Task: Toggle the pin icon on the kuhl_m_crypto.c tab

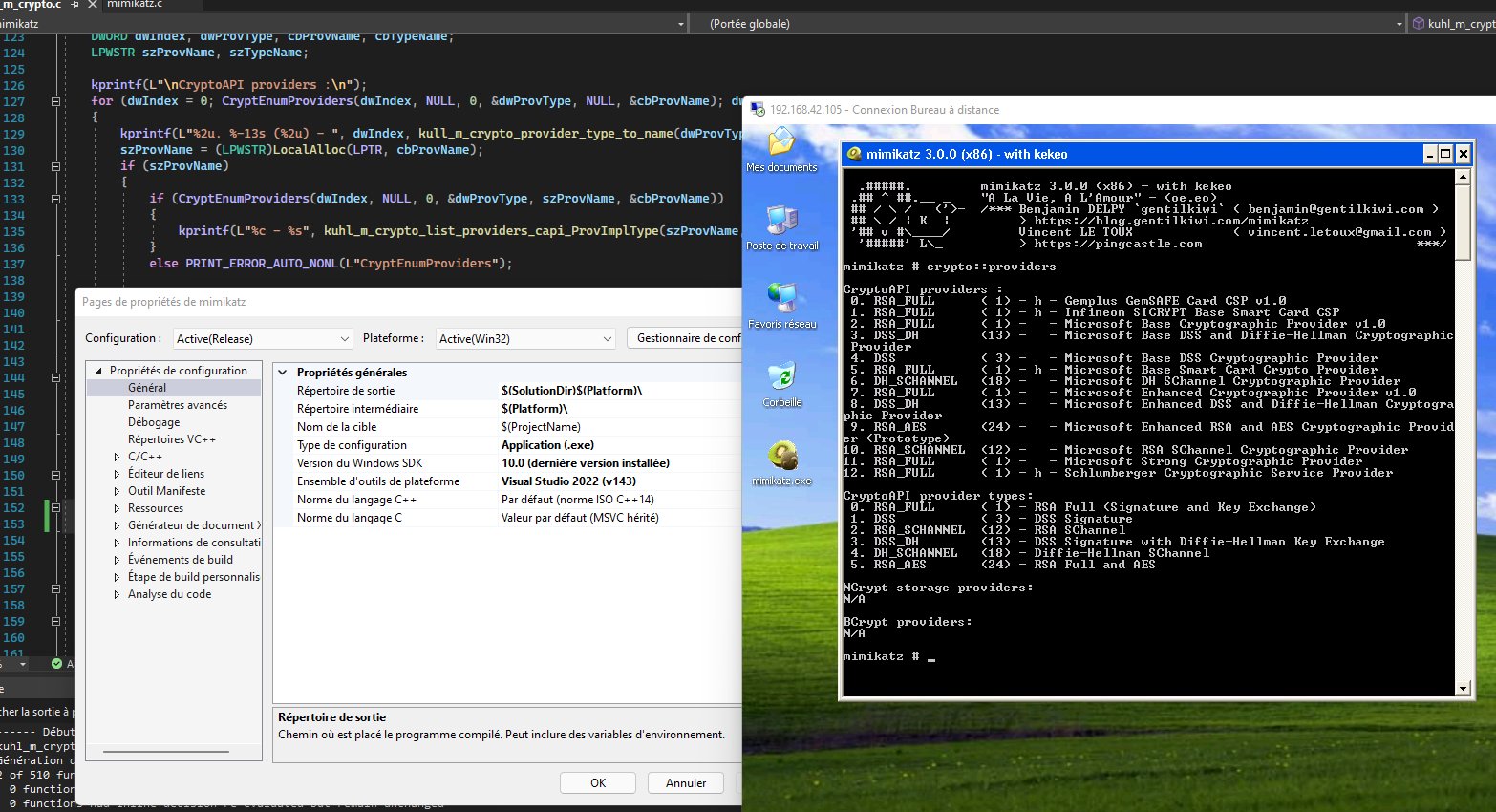Action: tap(75, 5)
